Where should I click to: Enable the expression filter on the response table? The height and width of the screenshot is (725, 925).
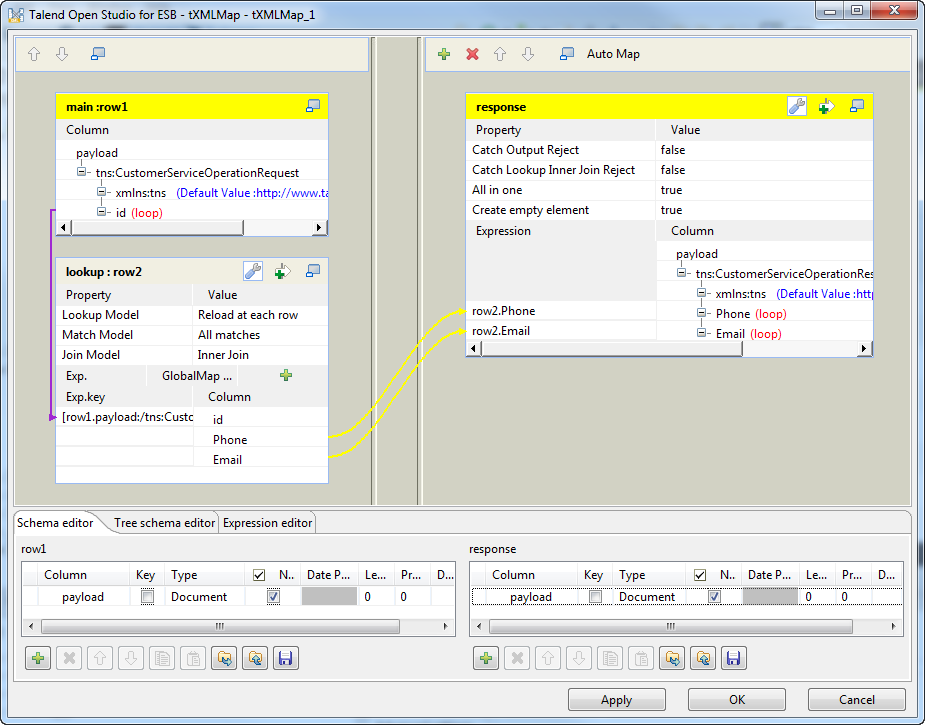click(x=826, y=106)
